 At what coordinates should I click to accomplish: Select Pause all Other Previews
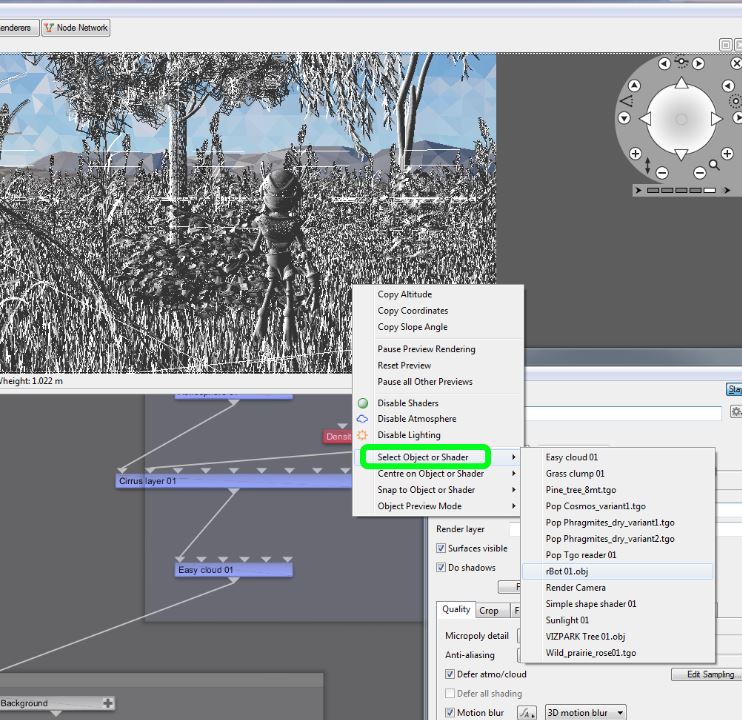(x=438, y=381)
